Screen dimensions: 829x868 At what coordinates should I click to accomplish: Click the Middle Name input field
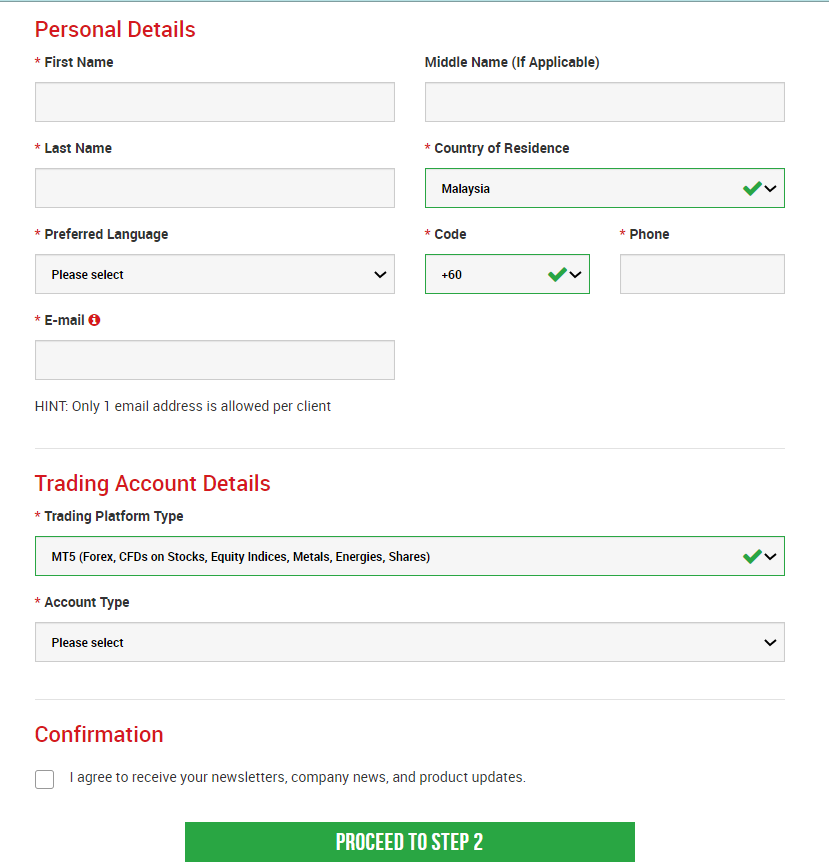[x=605, y=102]
